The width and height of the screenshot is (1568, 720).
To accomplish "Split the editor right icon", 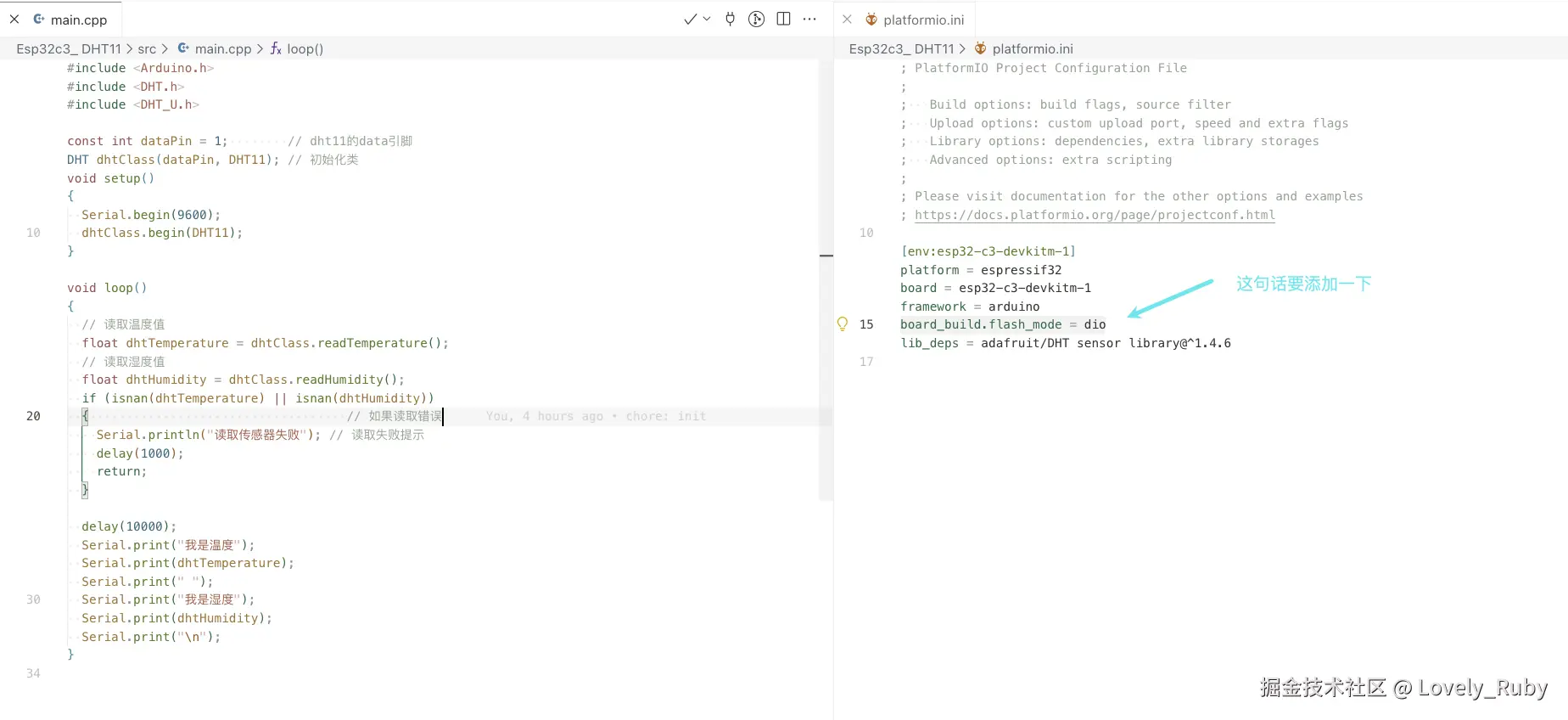I will pyautogui.click(x=784, y=19).
